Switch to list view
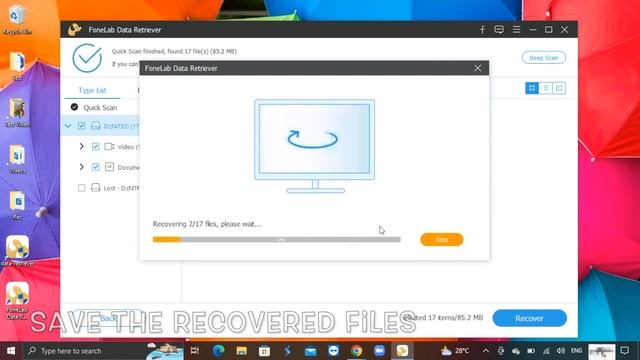This screenshot has width=640, height=360. (546, 88)
